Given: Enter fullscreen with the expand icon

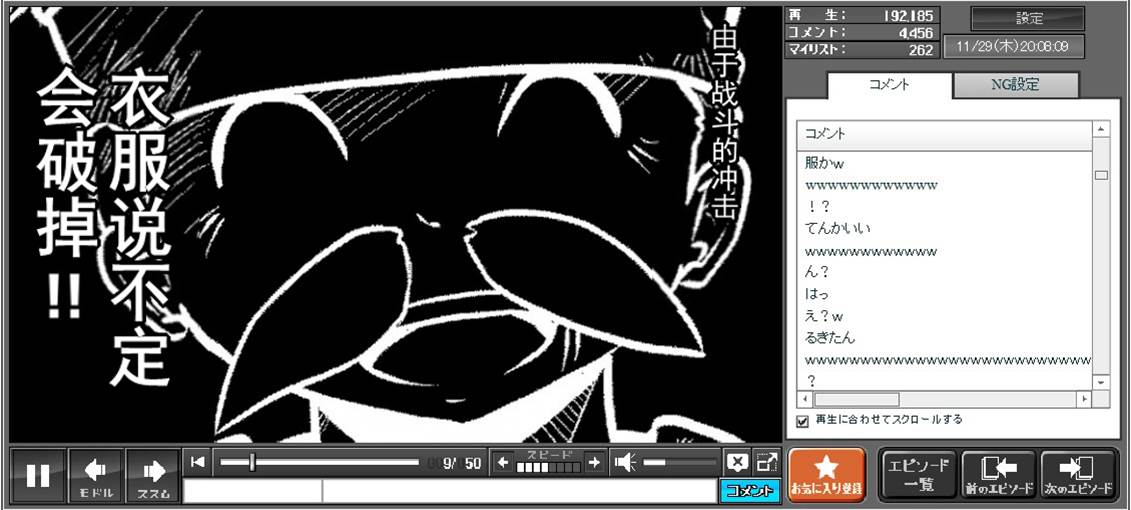Looking at the screenshot, I should pos(766,462).
